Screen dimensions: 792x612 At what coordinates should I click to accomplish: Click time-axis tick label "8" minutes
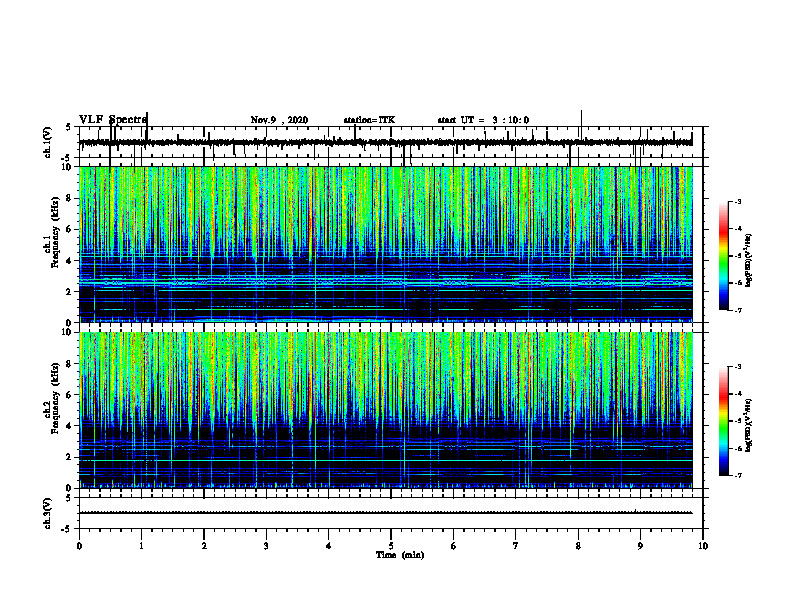tap(578, 546)
